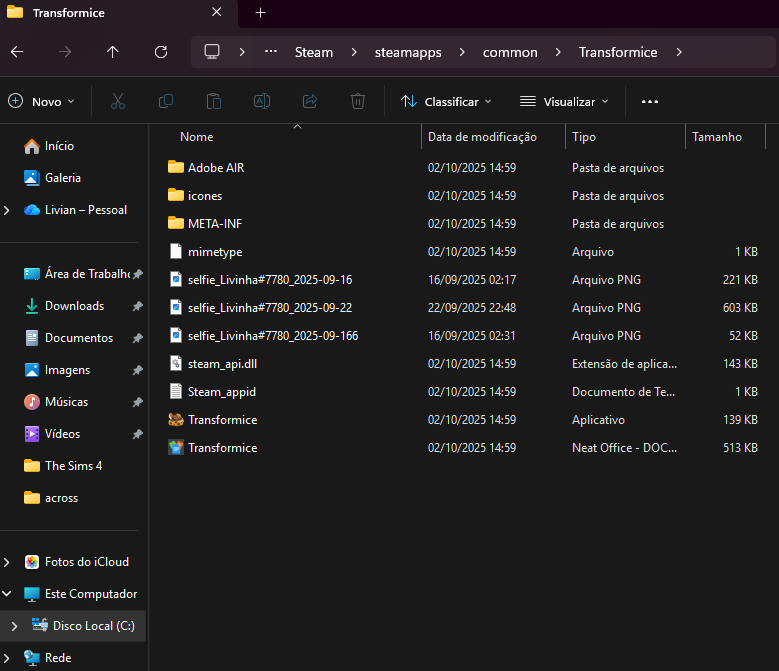Open Músicas in quick access
This screenshot has width=779, height=671.
[56, 402]
